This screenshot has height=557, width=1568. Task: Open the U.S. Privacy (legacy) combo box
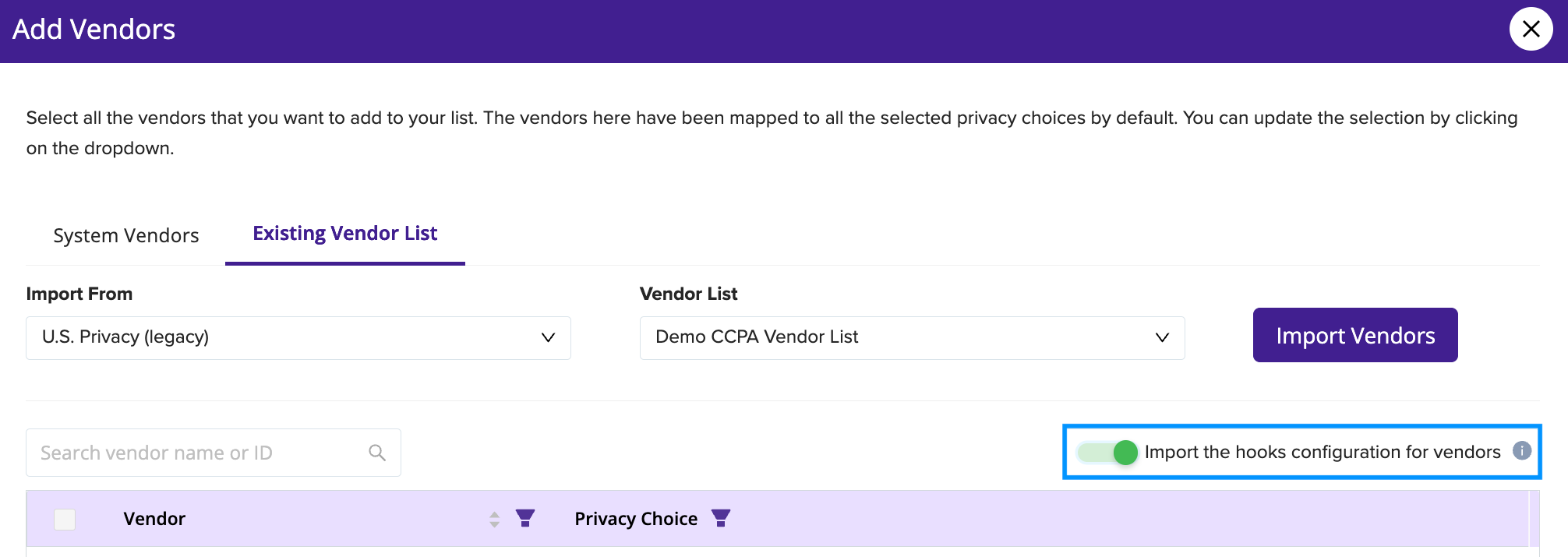click(x=298, y=337)
